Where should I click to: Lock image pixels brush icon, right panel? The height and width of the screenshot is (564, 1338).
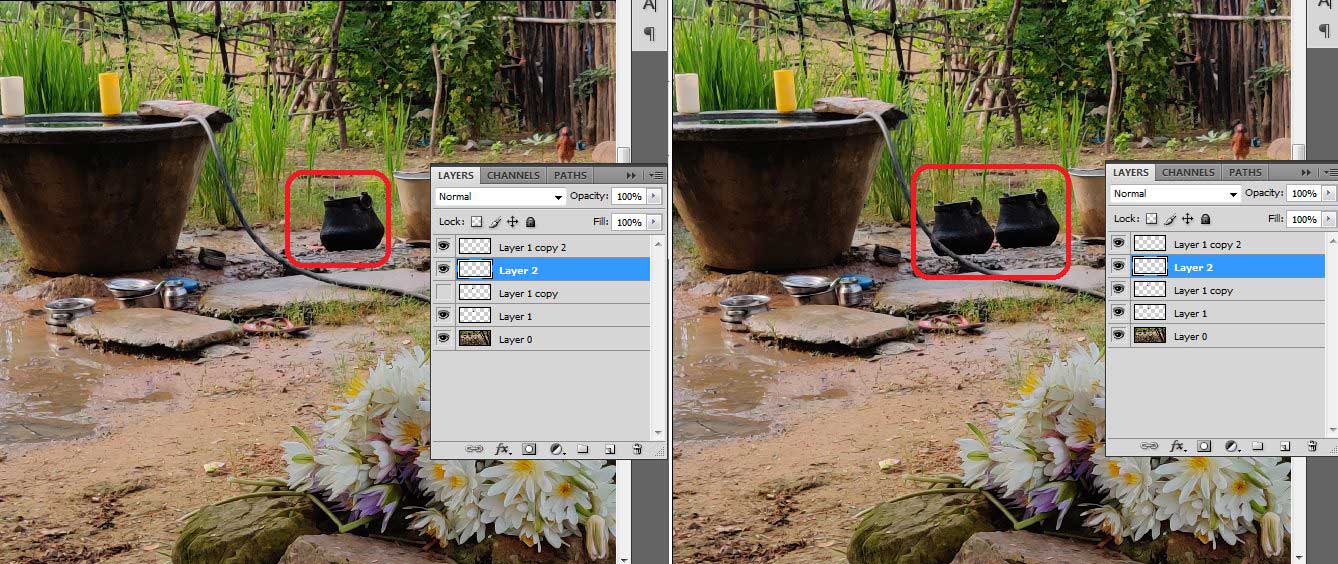click(x=1170, y=219)
